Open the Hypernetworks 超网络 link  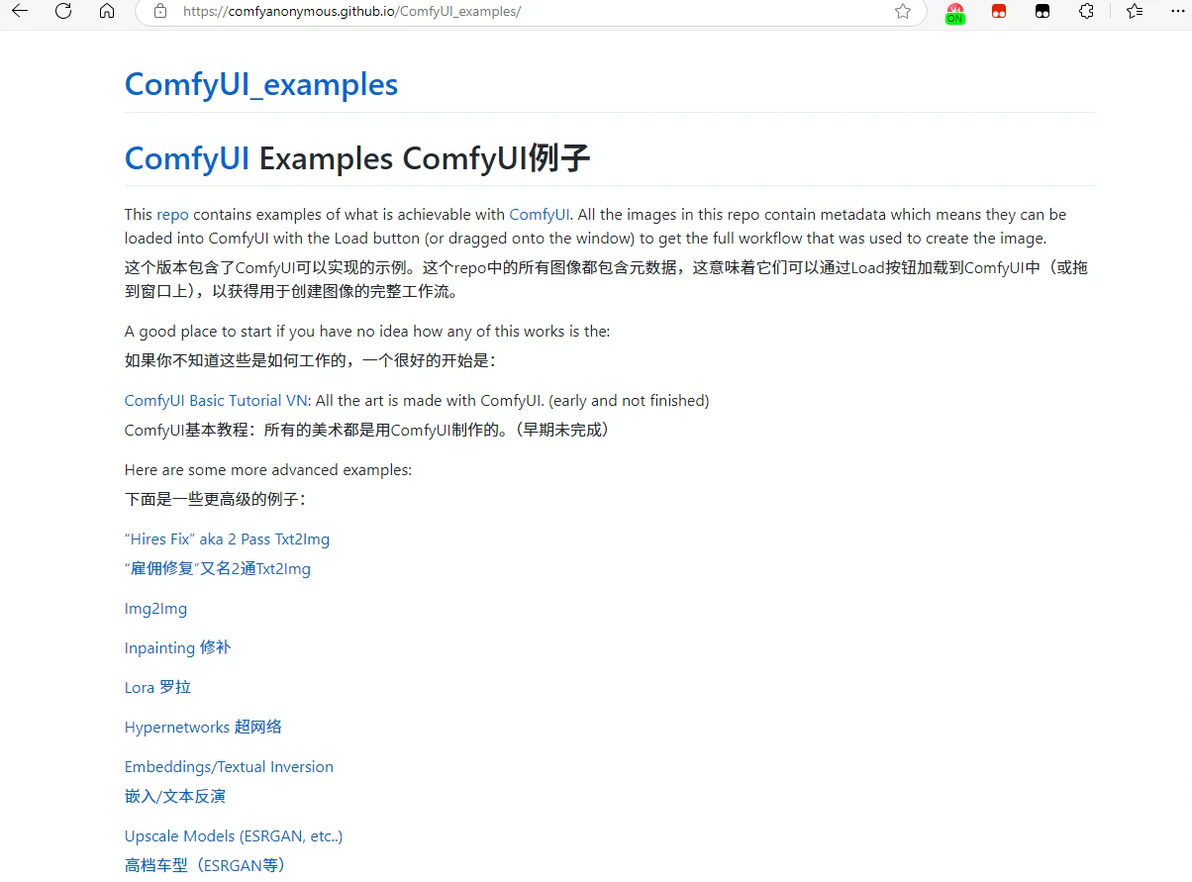click(203, 727)
